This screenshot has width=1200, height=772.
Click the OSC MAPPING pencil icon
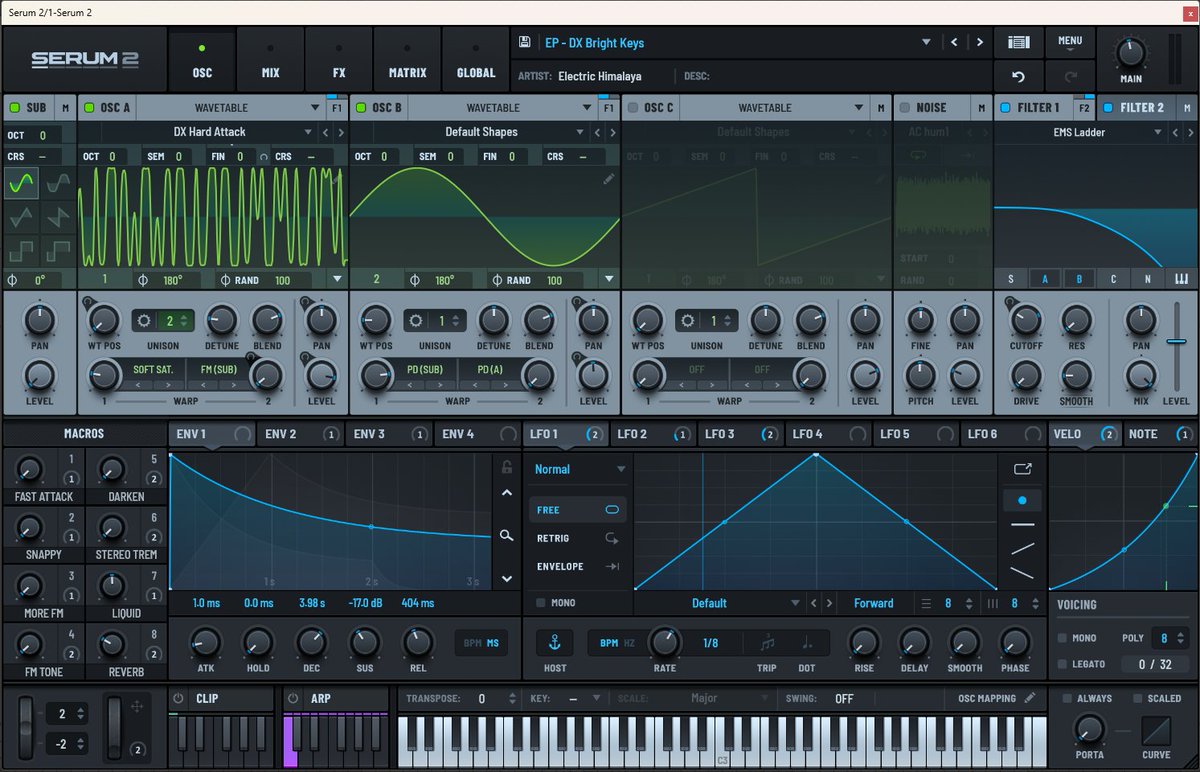pyautogui.click(x=1030, y=697)
